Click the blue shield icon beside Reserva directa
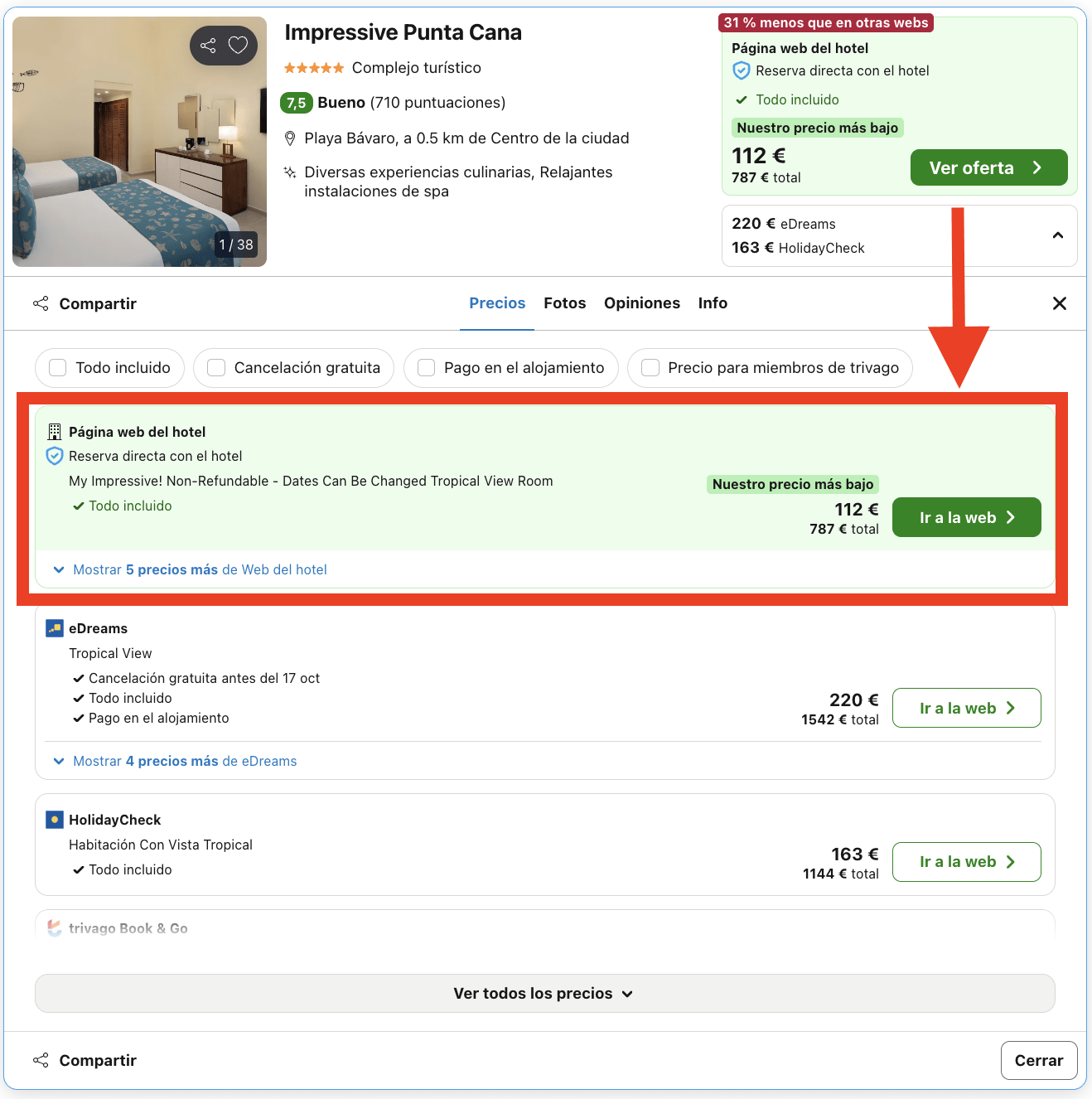The image size is (1092, 1099). (54, 456)
